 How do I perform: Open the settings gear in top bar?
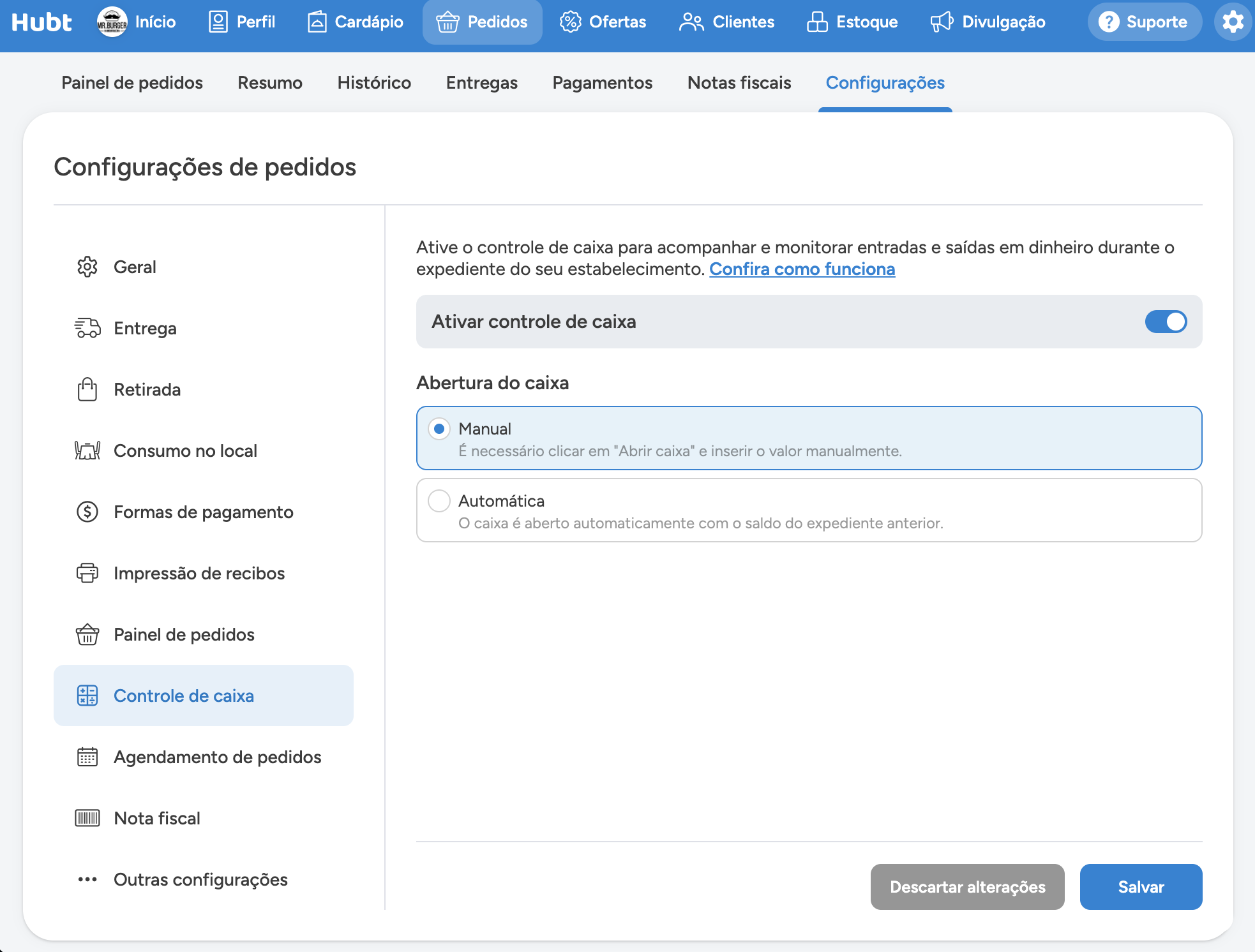click(1233, 22)
